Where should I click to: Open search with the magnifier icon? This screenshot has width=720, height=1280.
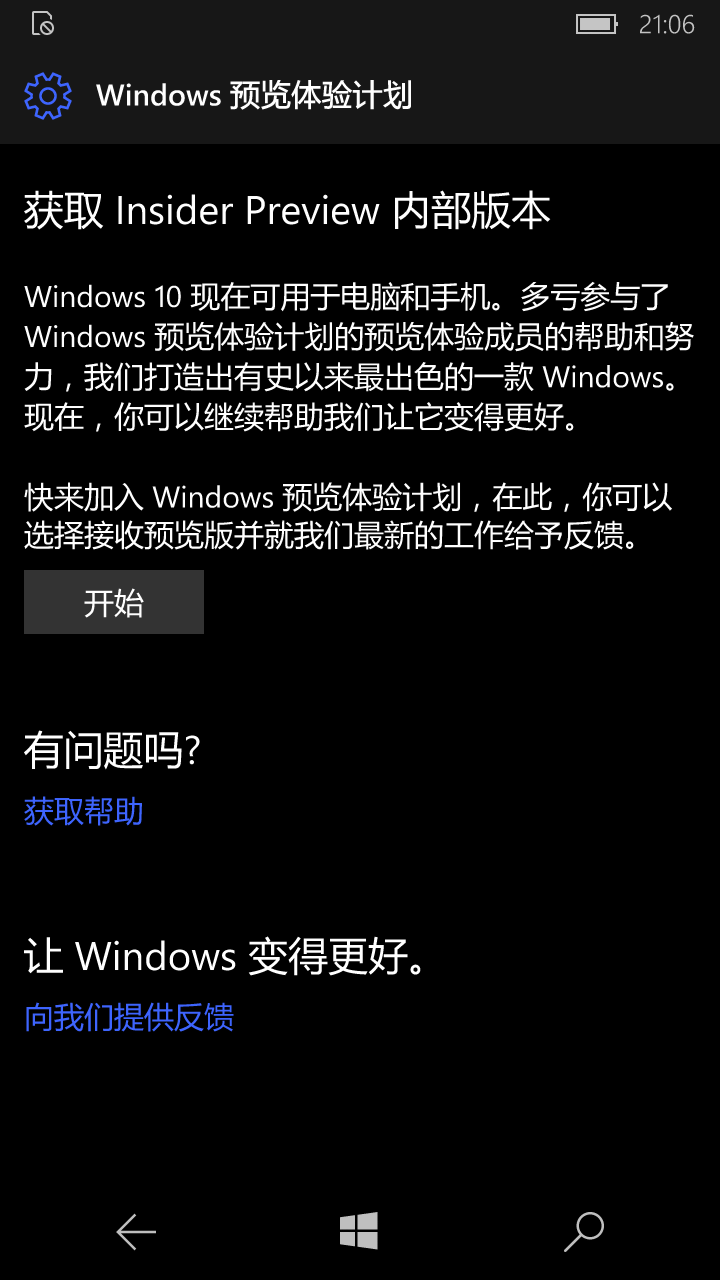(584, 1232)
